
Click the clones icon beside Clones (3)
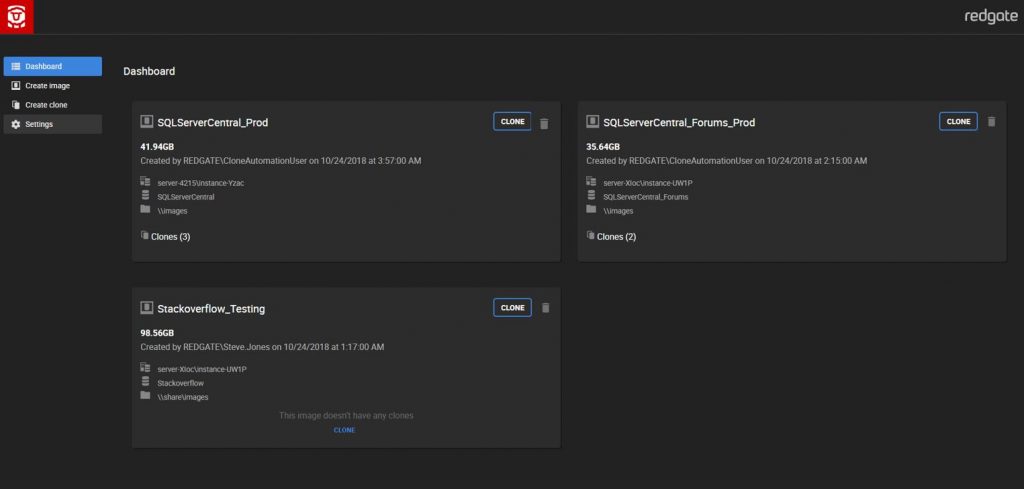click(144, 235)
